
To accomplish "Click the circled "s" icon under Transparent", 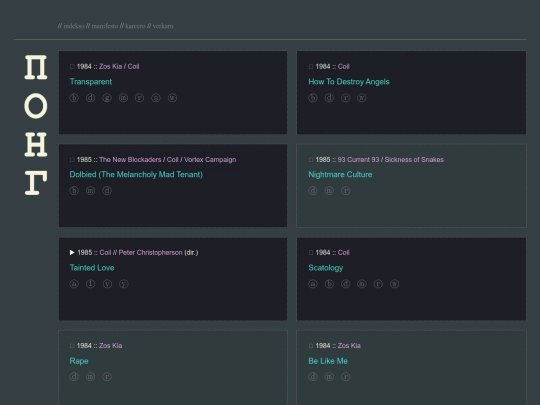I will pyautogui.click(x=156, y=98).
